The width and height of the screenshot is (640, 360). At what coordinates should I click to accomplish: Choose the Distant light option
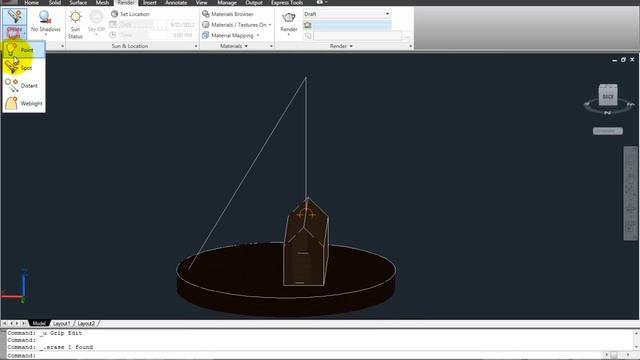[24, 85]
